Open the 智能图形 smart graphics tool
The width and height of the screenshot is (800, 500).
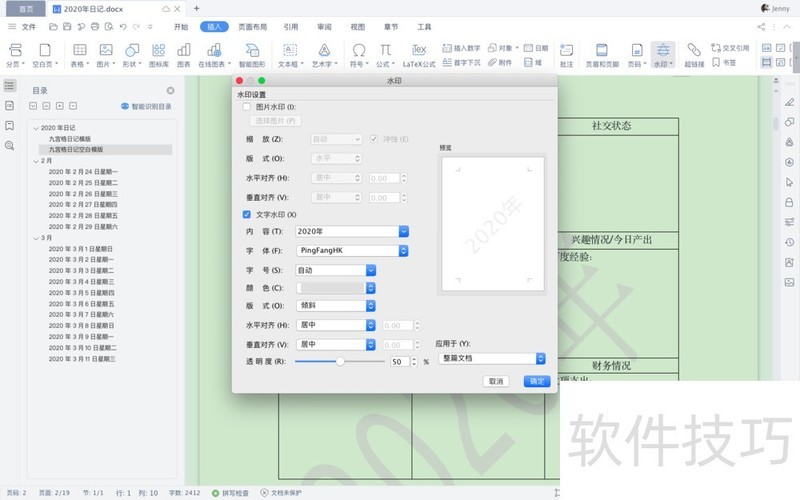pyautogui.click(x=251, y=52)
